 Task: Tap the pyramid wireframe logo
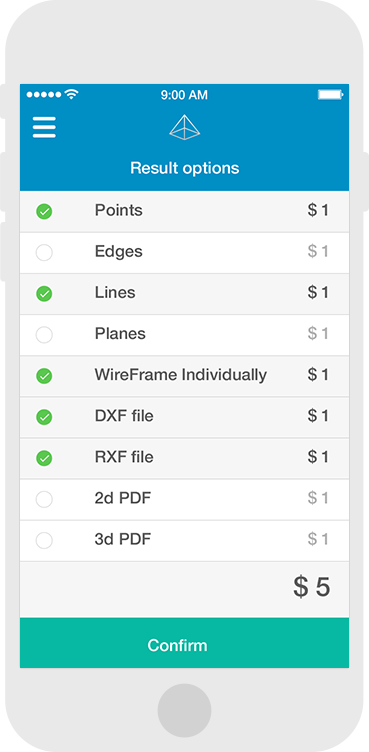tap(185, 128)
